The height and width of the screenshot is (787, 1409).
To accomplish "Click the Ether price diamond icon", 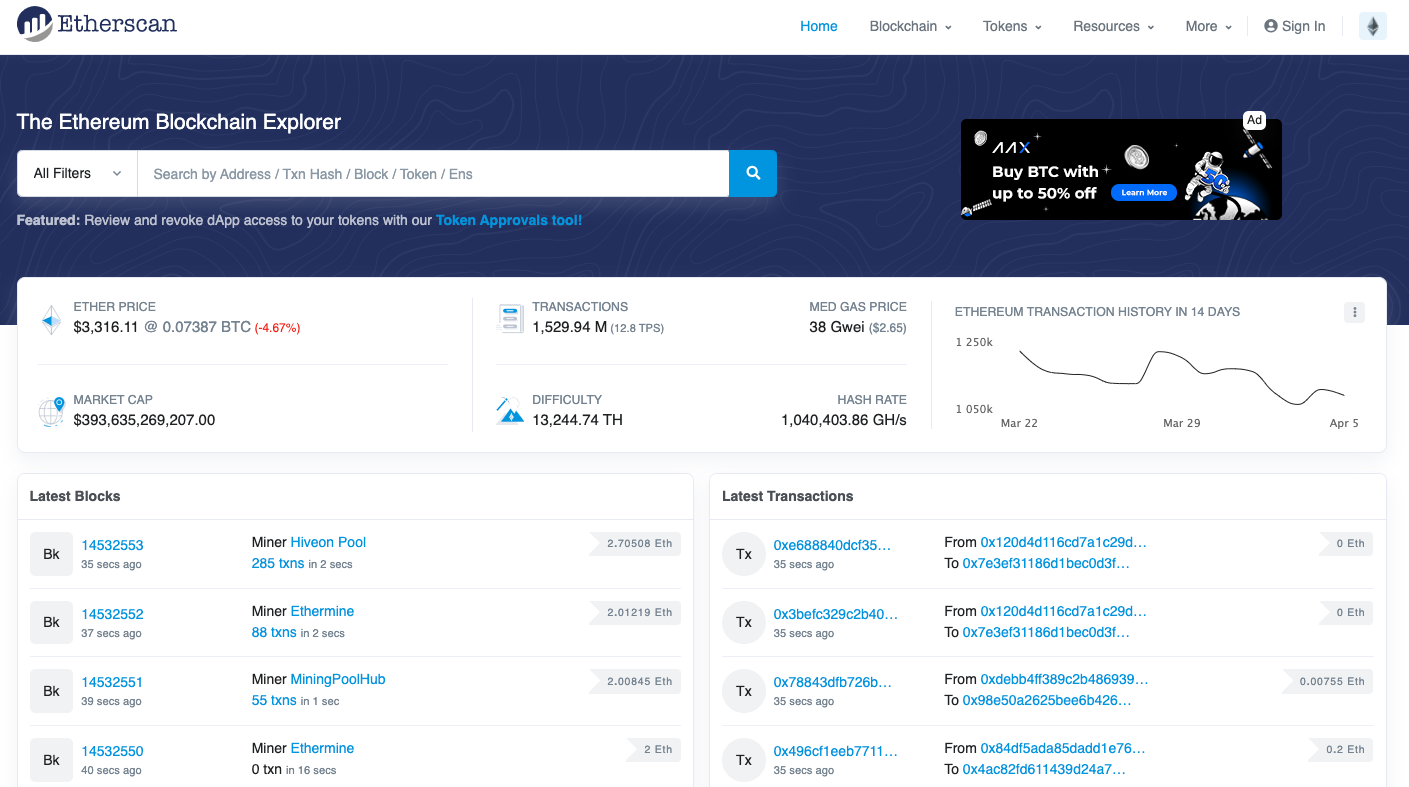I will pyautogui.click(x=51, y=321).
